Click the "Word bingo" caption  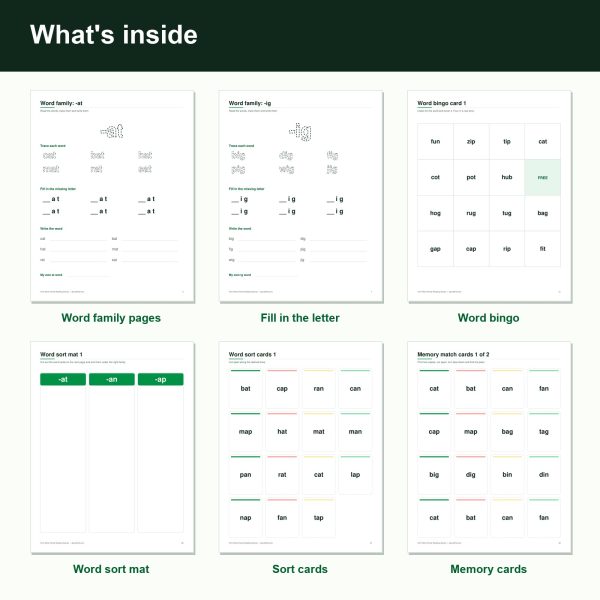[489, 318]
